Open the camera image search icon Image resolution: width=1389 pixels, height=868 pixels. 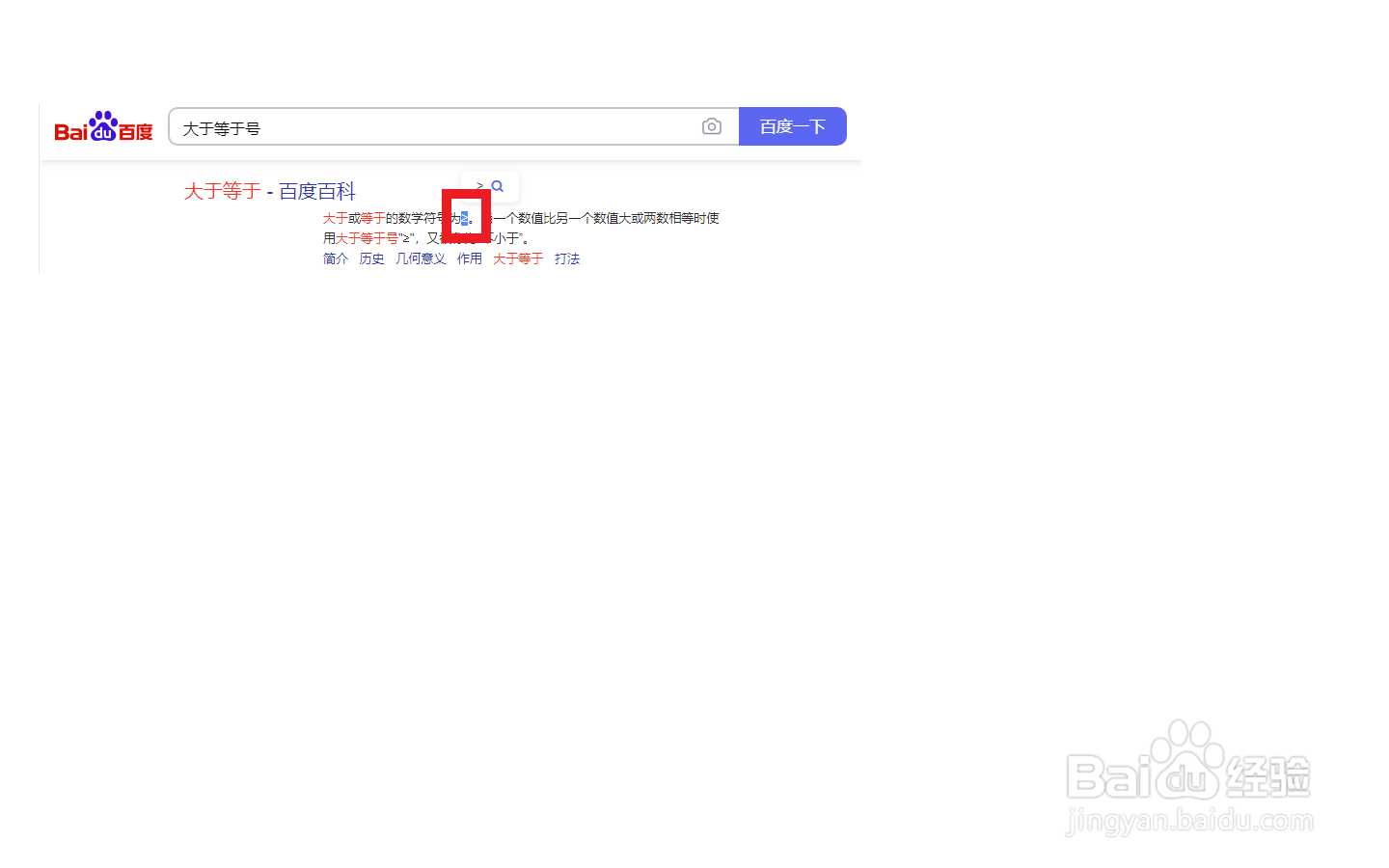click(x=712, y=126)
